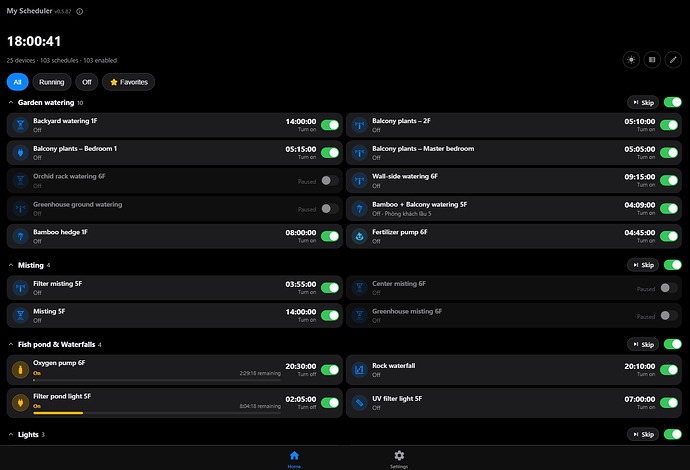Open the Balcony plants – Bedroom 1 plug icon

(x=20, y=153)
